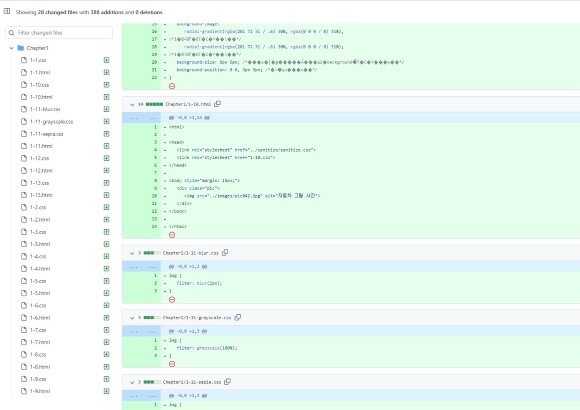Open 1-8.css in the file tree
The height and width of the screenshot is (410, 580).
pyautogui.click(x=38, y=354)
